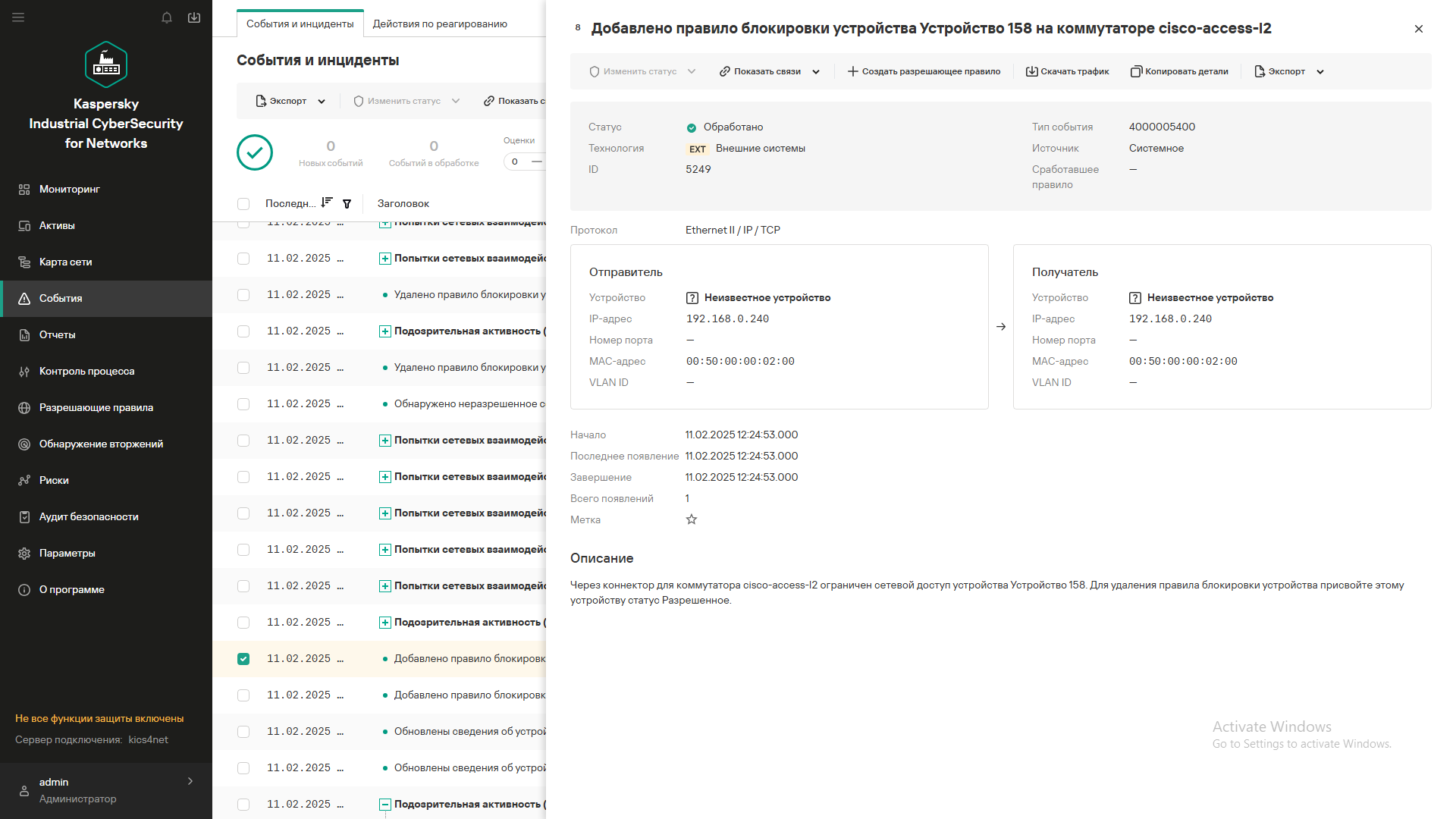The width and height of the screenshot is (1456, 819).
Task: Expand the admin user menu chevron
Action: pos(190,781)
